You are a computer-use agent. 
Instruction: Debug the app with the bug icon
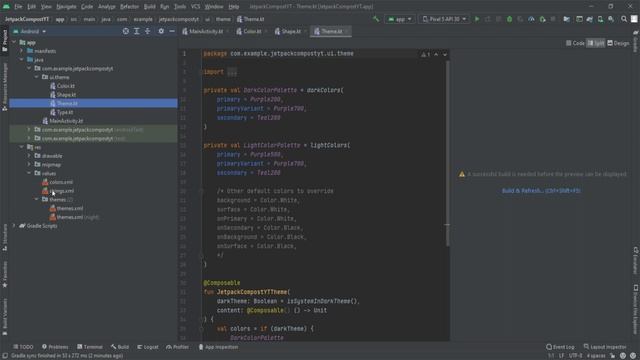(509, 19)
